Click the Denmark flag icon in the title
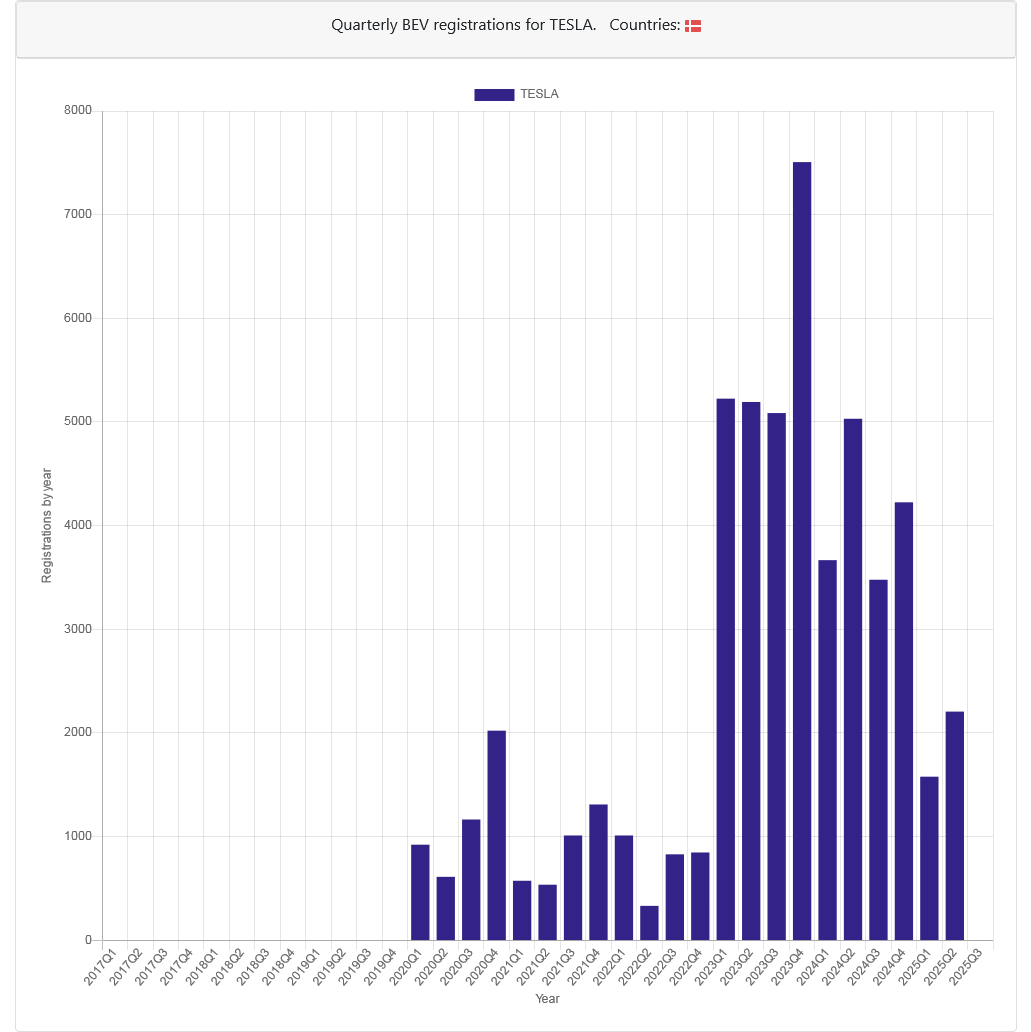Image resolution: width=1031 pixels, height=1032 pixels. pos(693,26)
